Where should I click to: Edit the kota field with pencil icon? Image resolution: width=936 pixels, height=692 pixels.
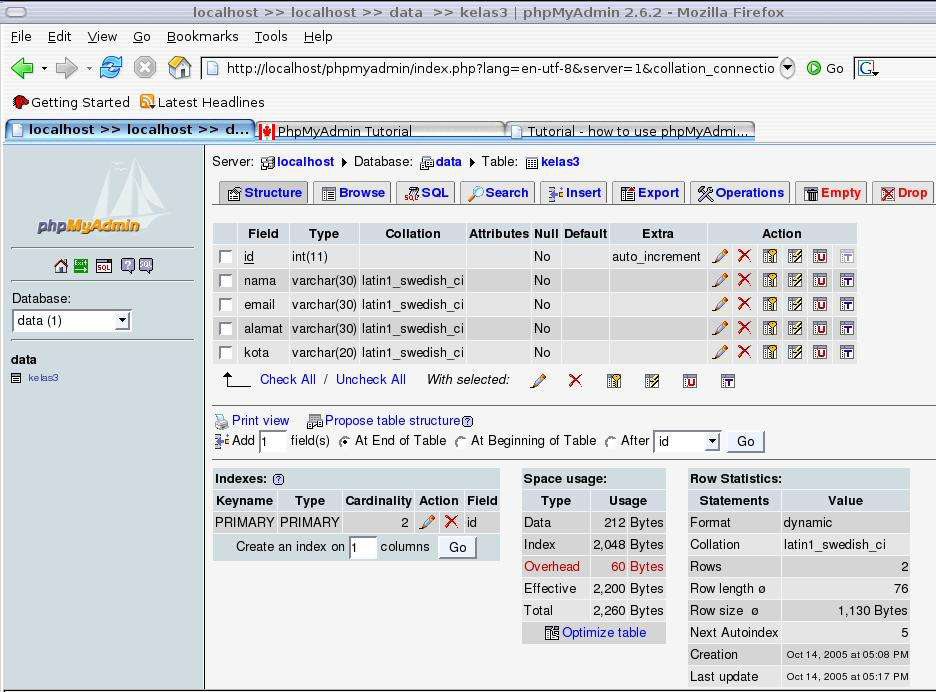[x=720, y=352]
